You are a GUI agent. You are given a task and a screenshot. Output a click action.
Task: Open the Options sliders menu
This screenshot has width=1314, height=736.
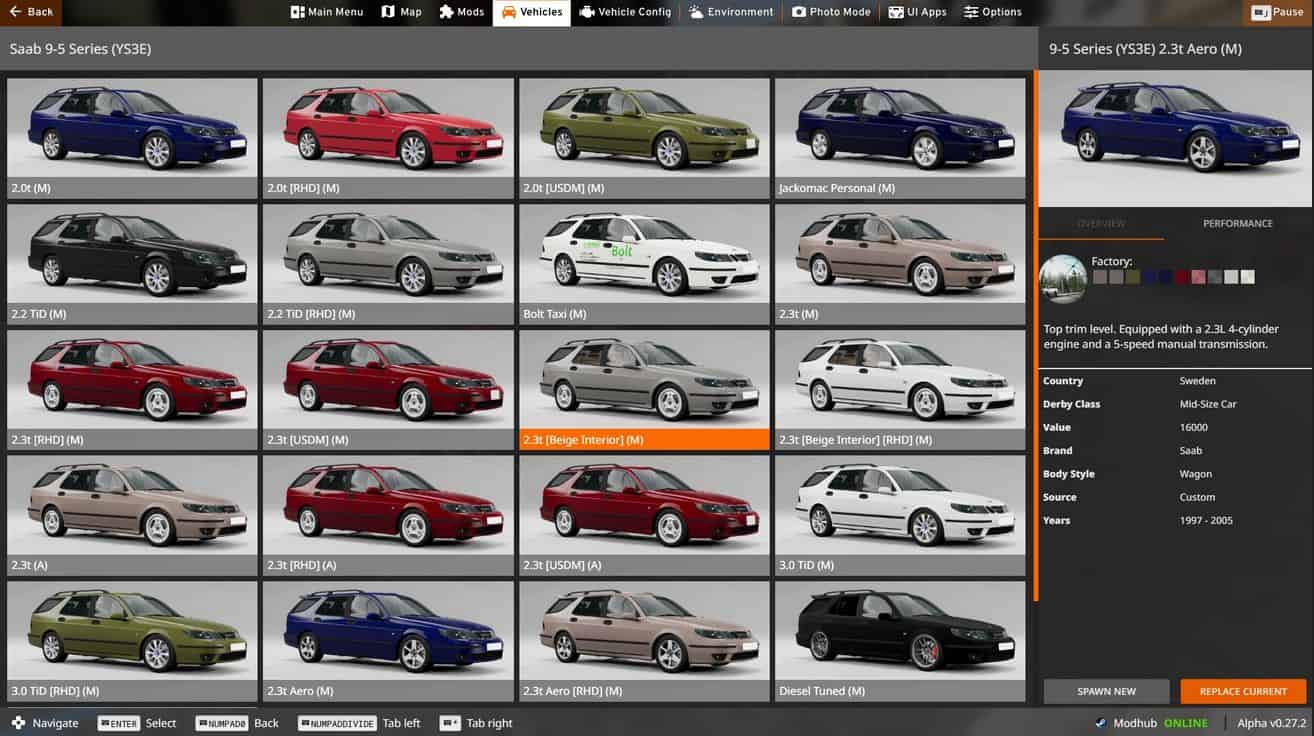992,12
